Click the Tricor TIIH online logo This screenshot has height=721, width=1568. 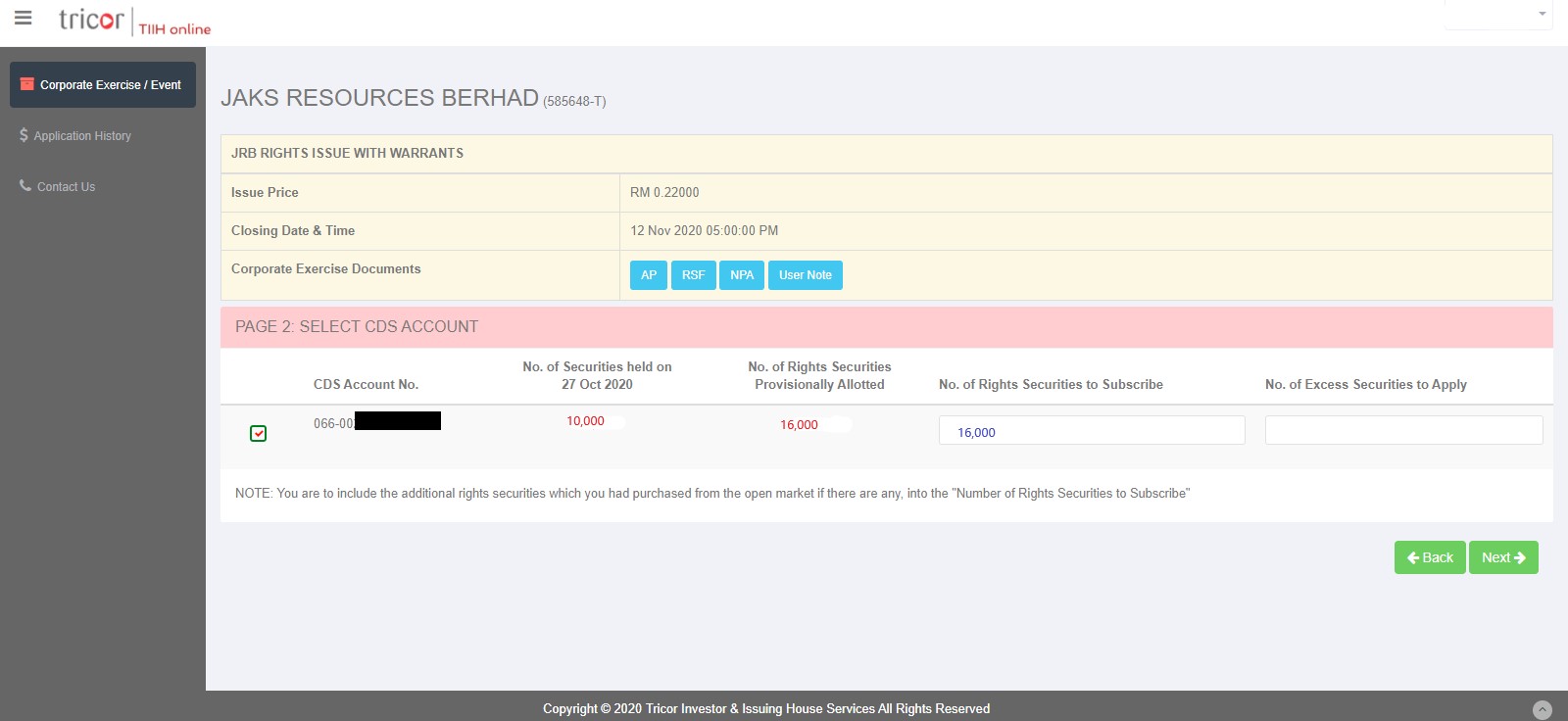point(134,21)
